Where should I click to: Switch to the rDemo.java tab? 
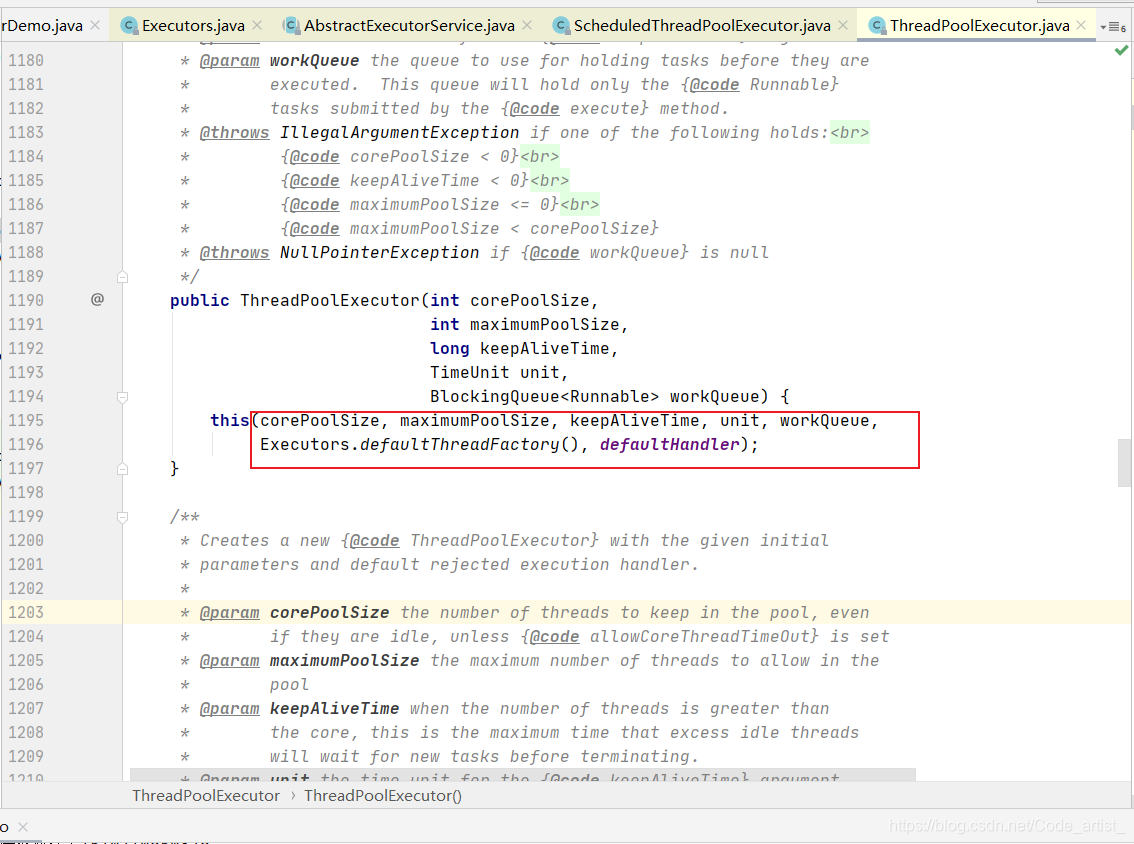pyautogui.click(x=41, y=26)
